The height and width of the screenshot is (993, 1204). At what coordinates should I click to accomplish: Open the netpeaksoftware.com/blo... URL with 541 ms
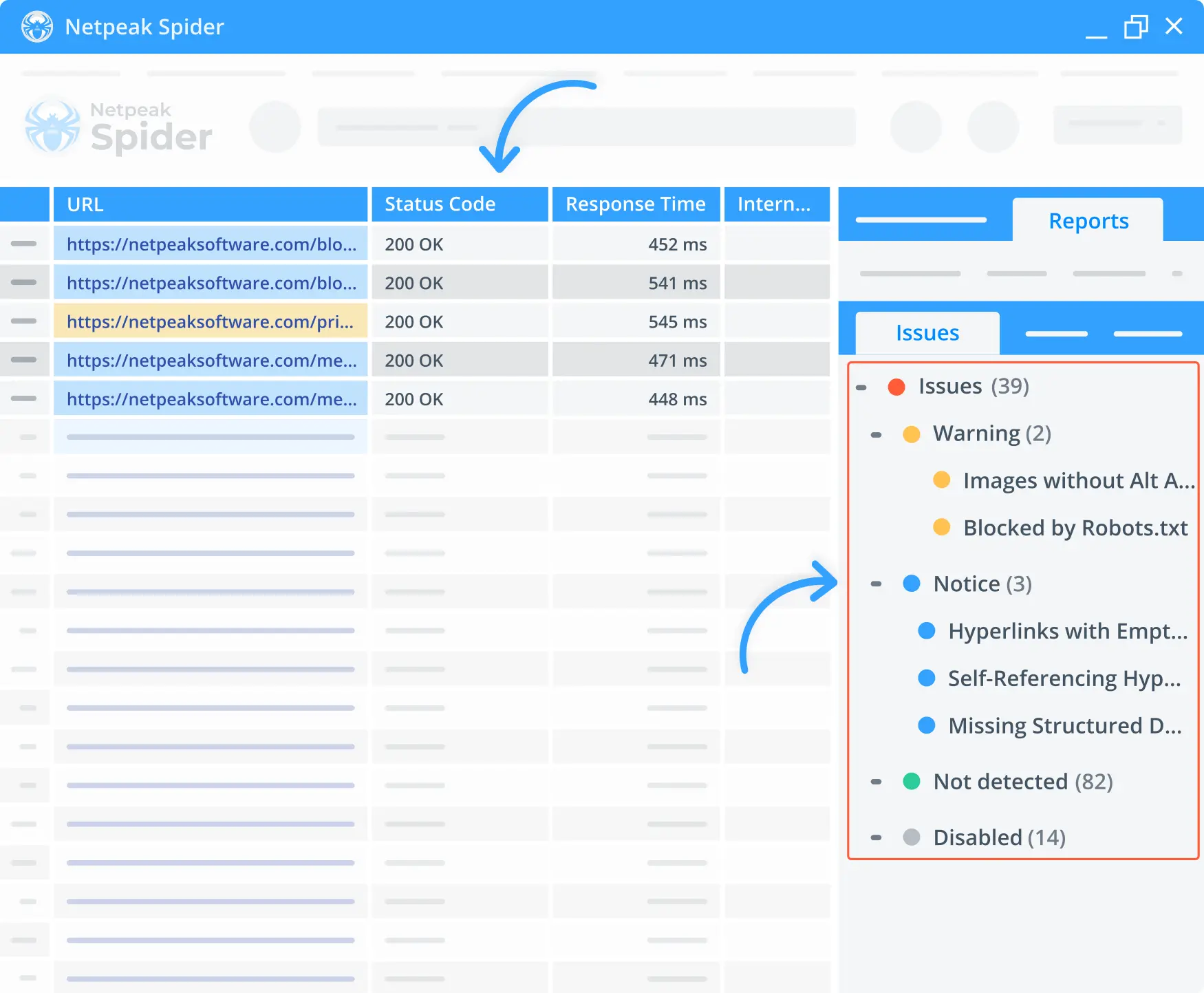point(211,283)
